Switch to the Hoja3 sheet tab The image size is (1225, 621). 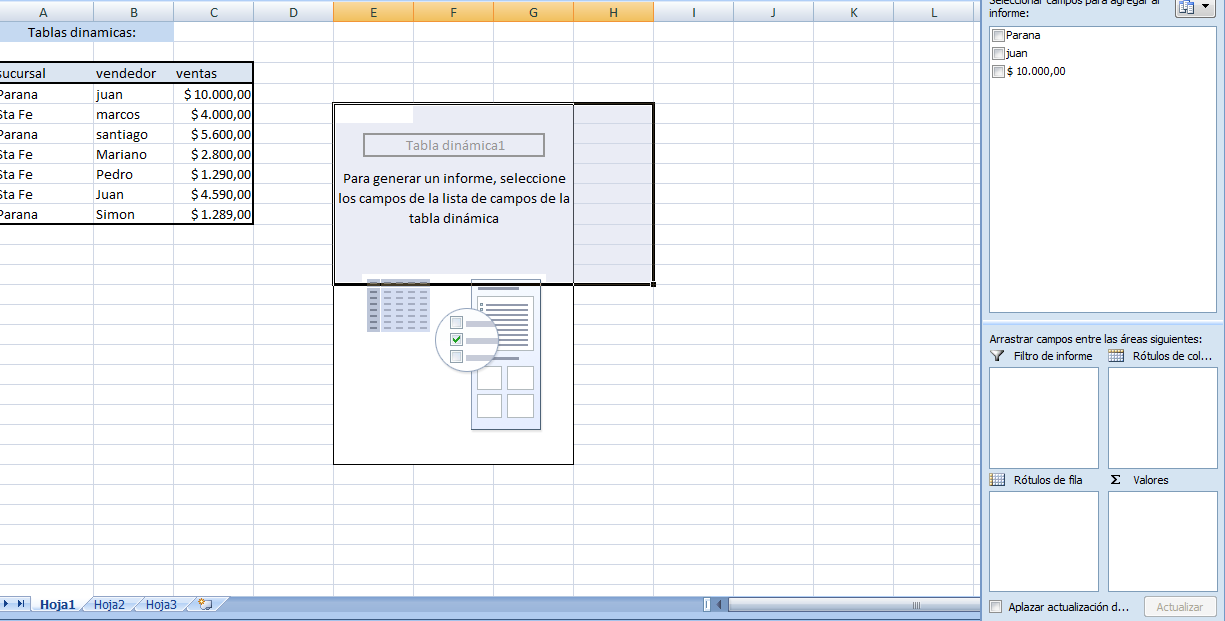point(161,604)
